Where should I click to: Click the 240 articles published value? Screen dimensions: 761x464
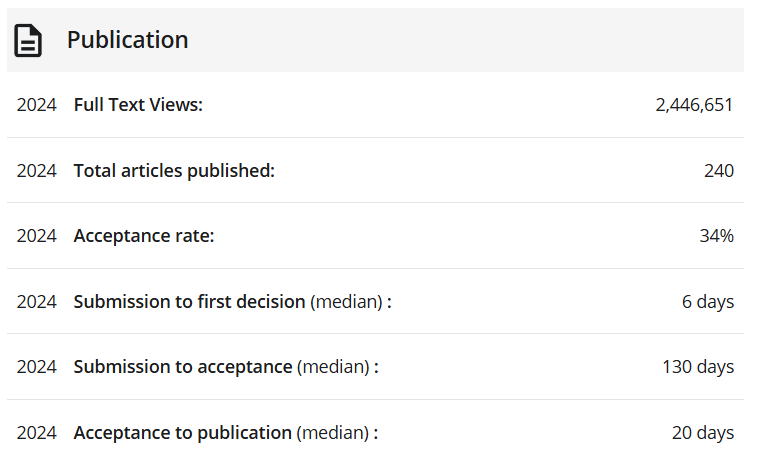point(718,171)
